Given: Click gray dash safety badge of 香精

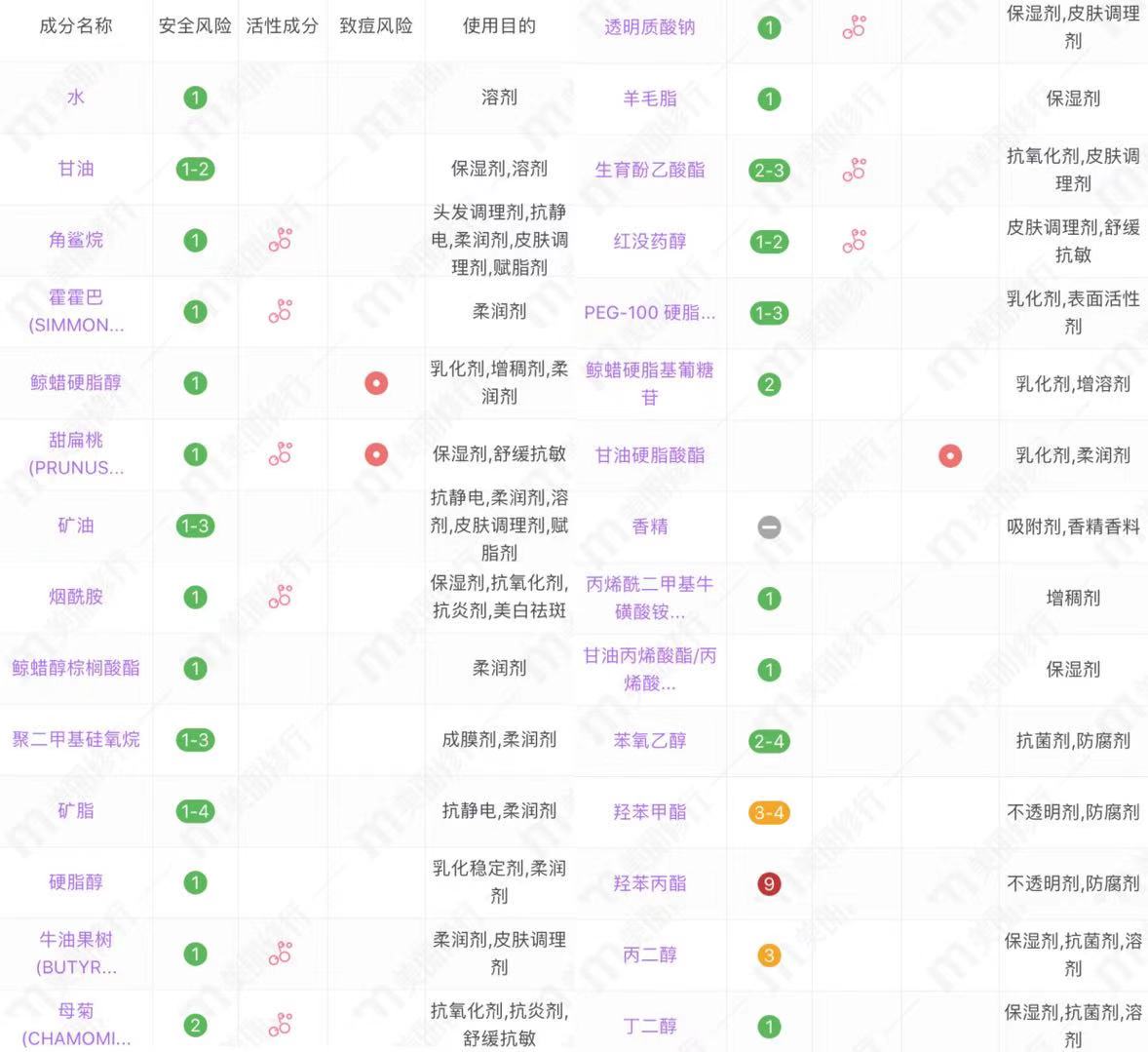Looking at the screenshot, I should click(769, 526).
